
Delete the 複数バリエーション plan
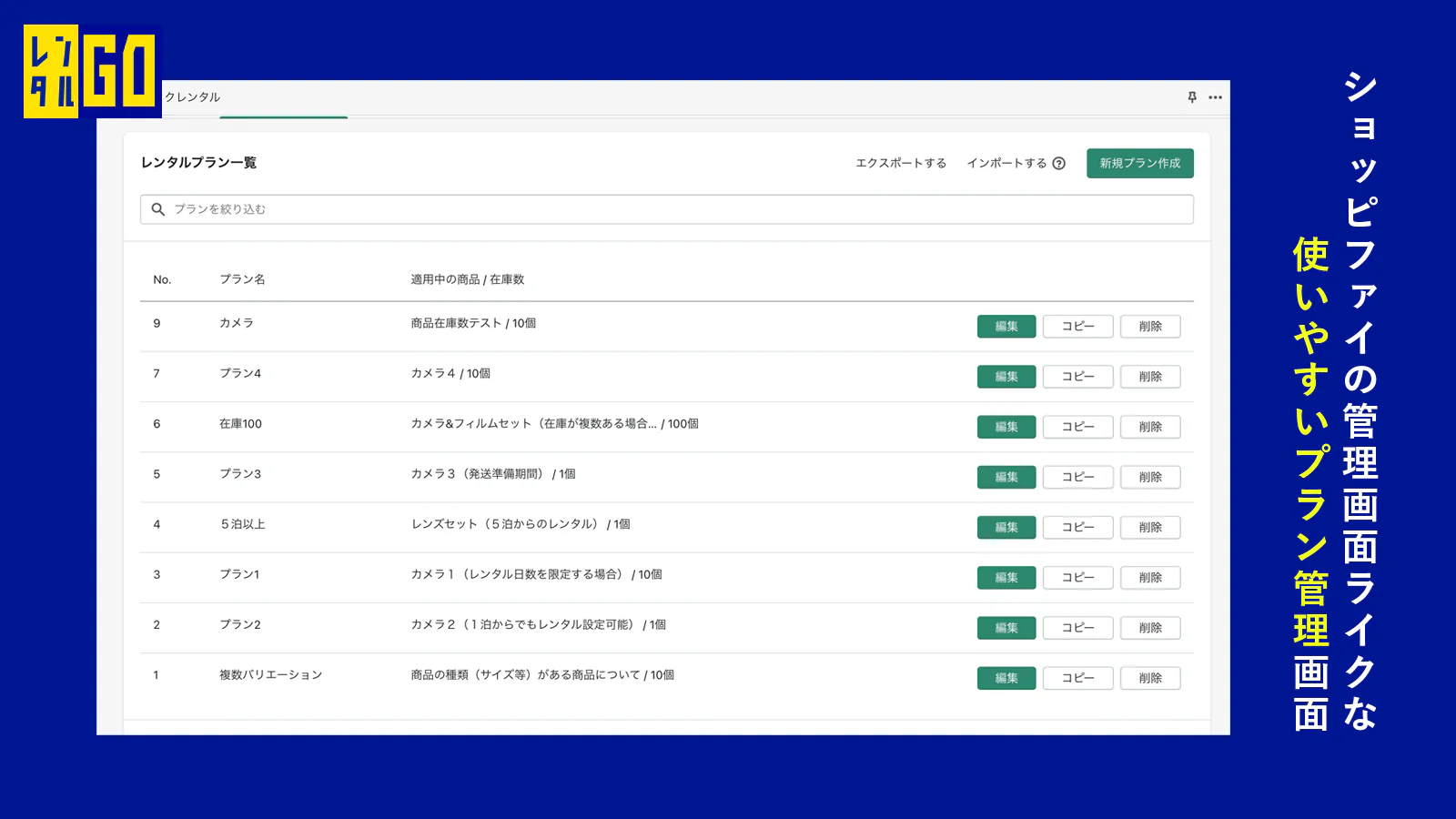(1150, 678)
